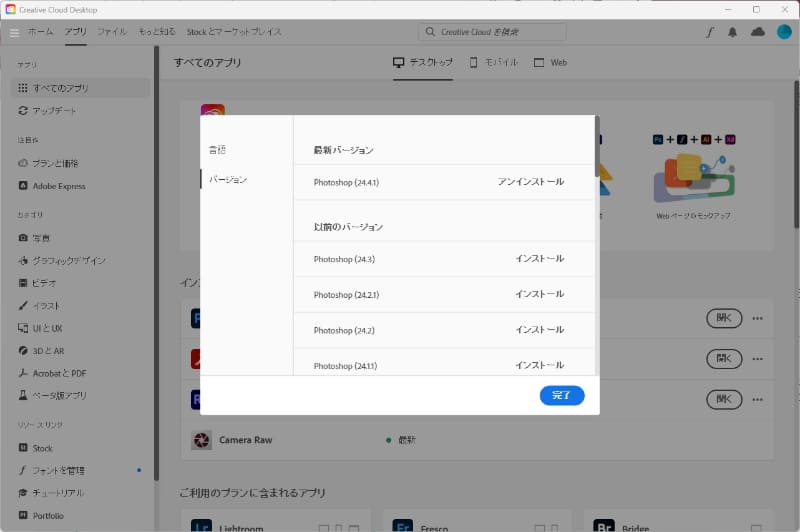Open Portfolio in the sidebar
Viewport: 800px width, 532px height.
(x=41, y=515)
